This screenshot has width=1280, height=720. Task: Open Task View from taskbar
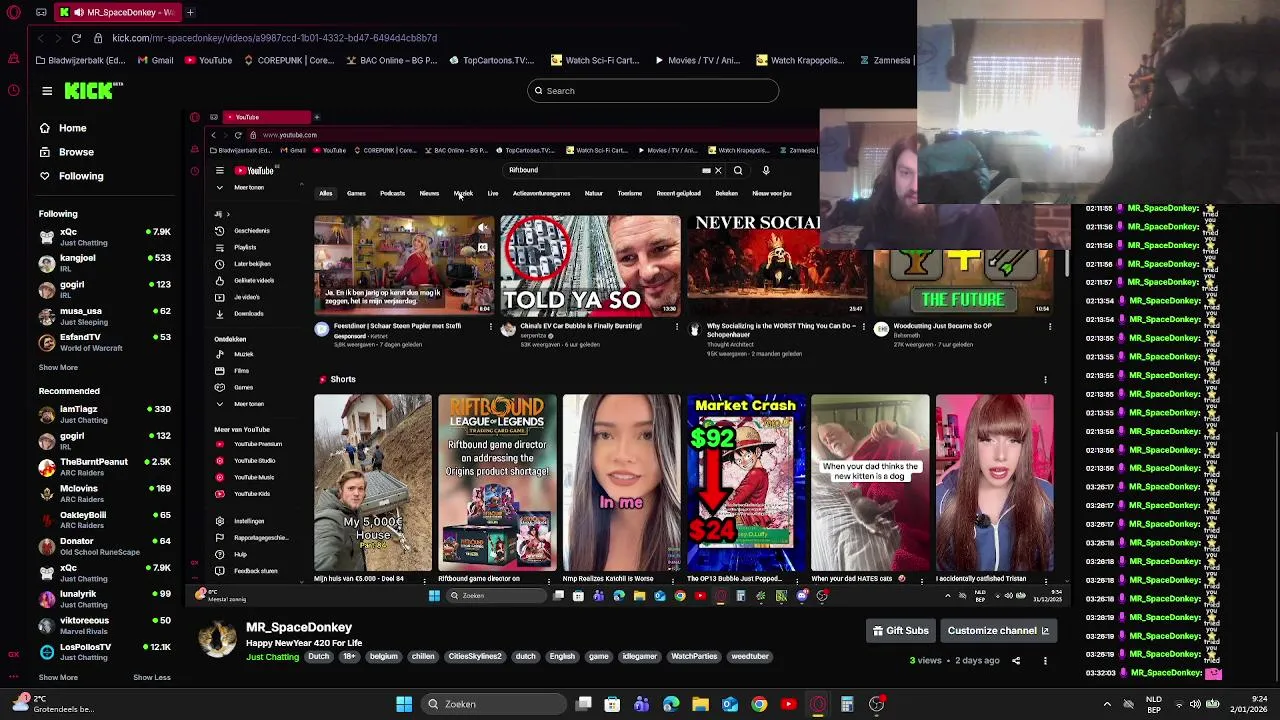click(584, 704)
